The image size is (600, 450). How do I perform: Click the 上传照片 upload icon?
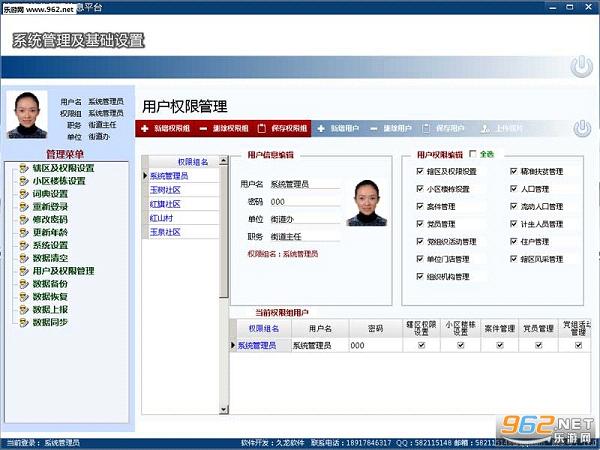pyautogui.click(x=485, y=129)
